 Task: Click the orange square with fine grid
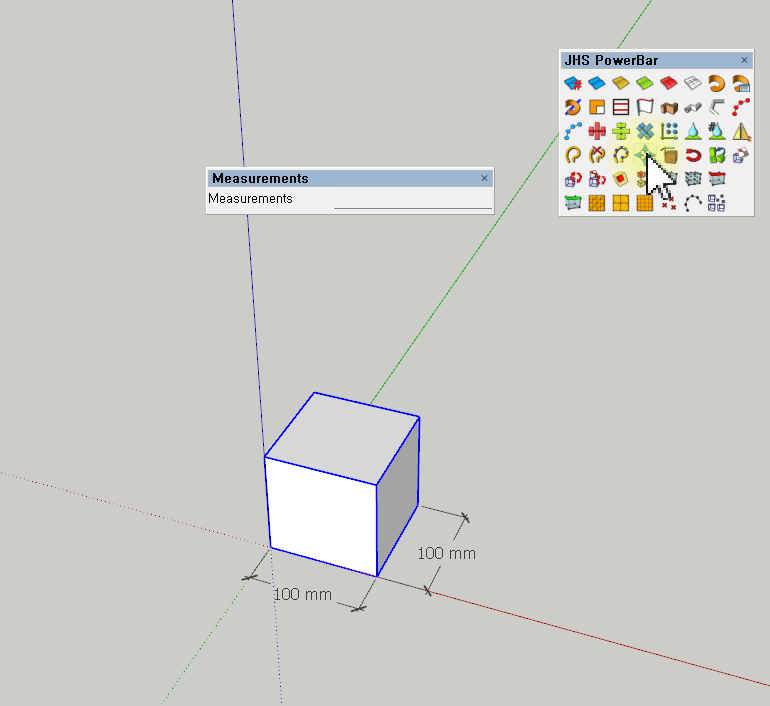point(645,203)
